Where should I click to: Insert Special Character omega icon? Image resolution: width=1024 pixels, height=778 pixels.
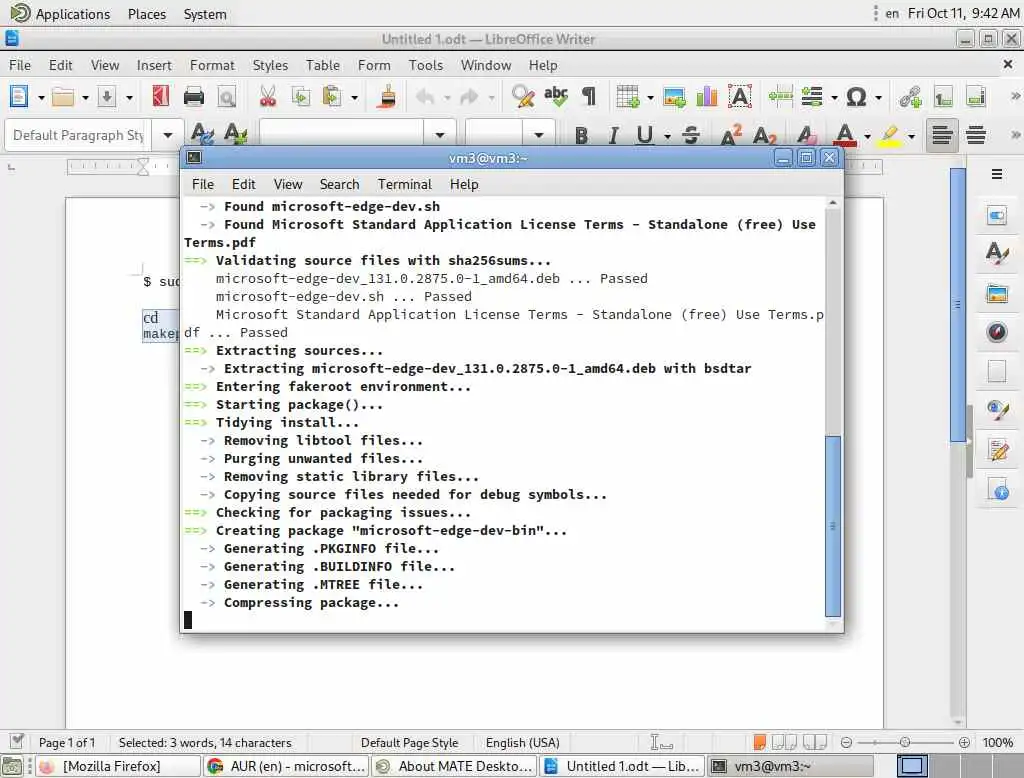tap(856, 97)
